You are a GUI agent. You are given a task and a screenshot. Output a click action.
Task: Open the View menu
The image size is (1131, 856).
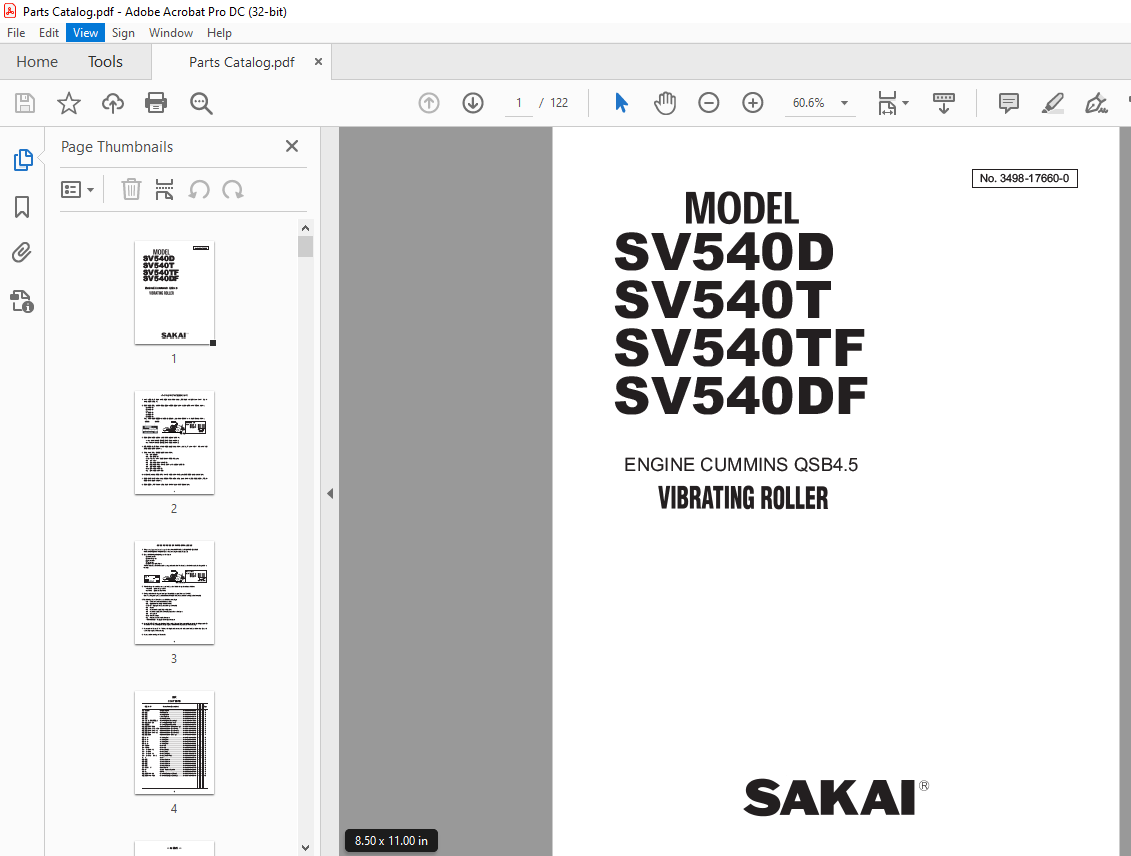(85, 33)
